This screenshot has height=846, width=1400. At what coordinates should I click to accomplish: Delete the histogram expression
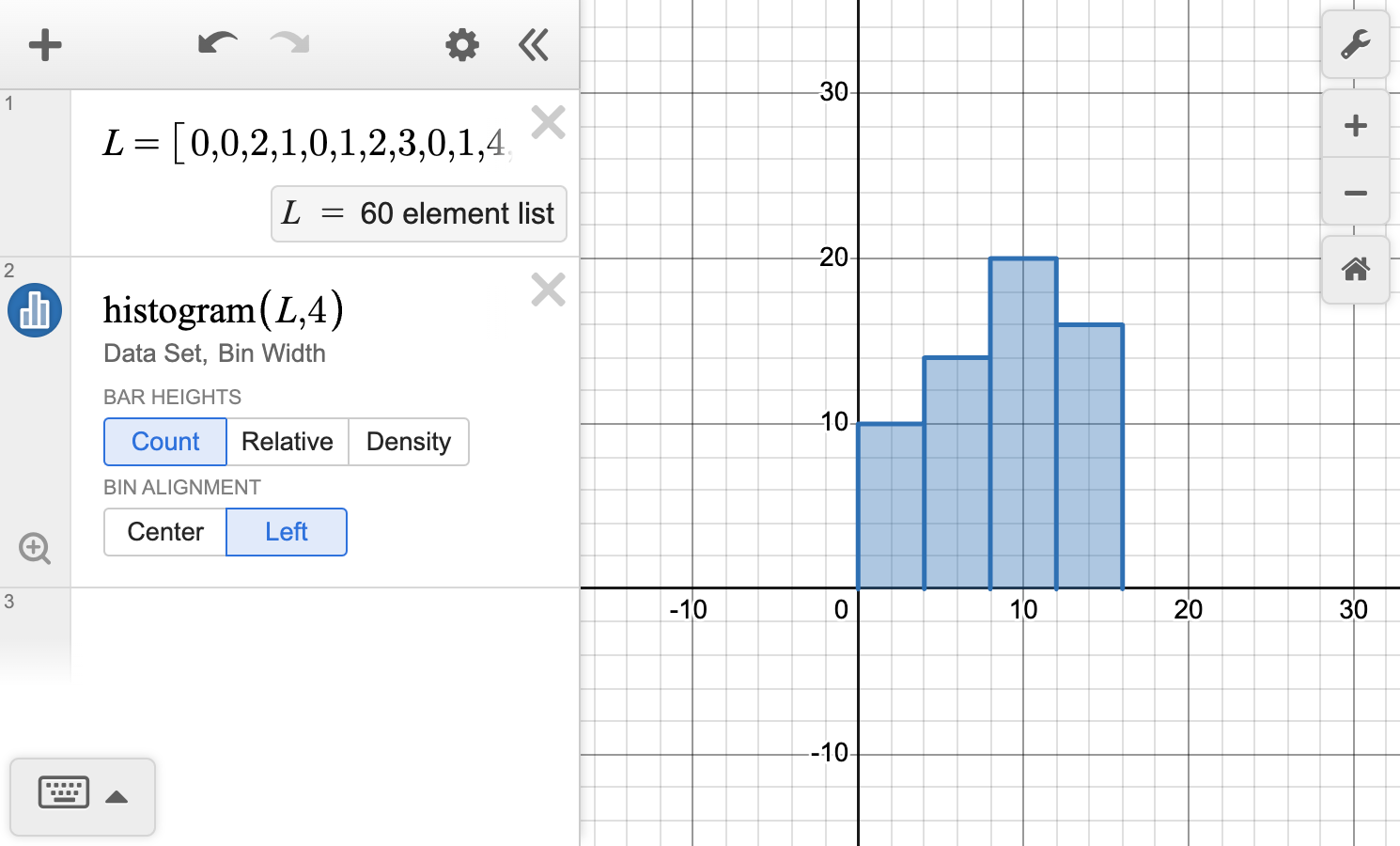tap(548, 290)
